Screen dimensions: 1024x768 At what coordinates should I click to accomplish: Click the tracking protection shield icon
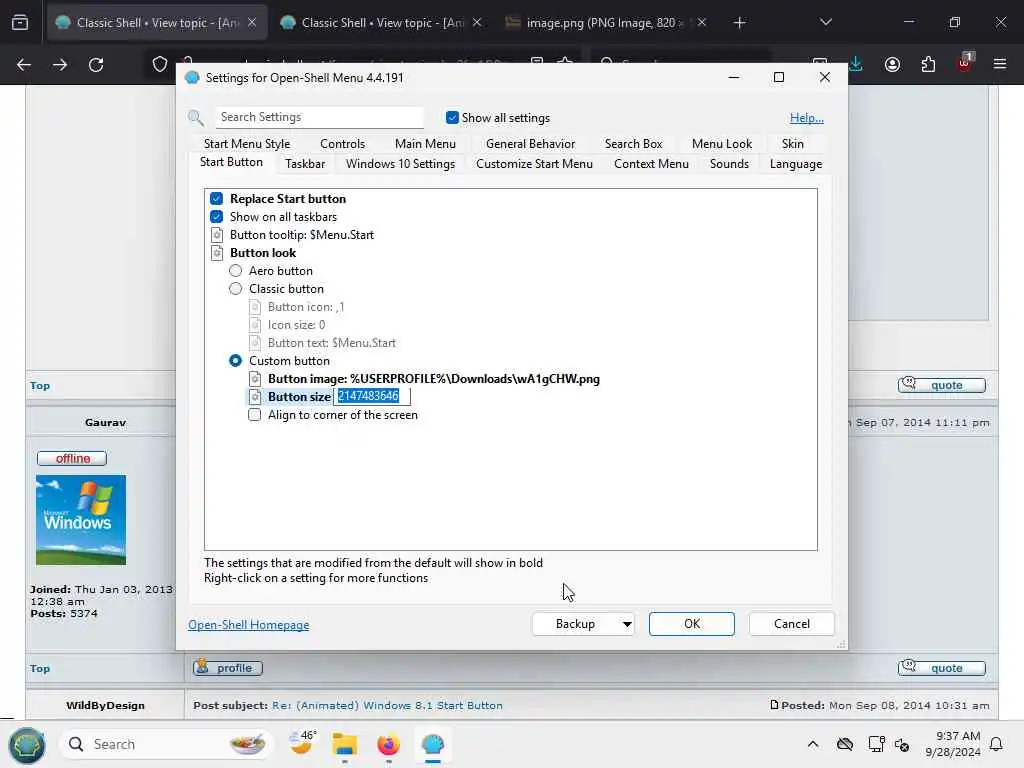(x=159, y=65)
